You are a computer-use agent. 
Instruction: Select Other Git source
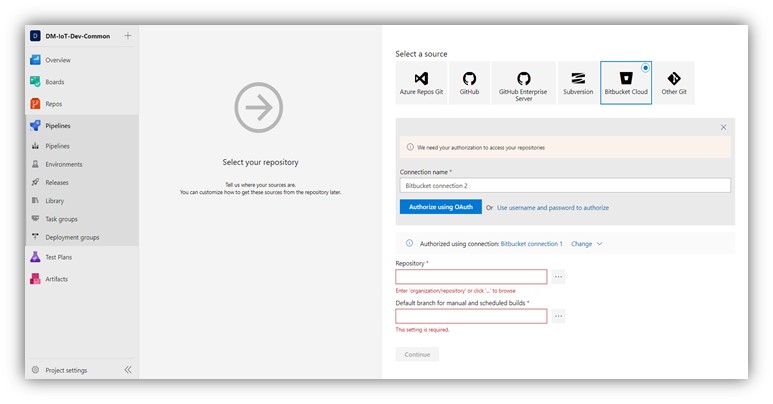(x=674, y=83)
